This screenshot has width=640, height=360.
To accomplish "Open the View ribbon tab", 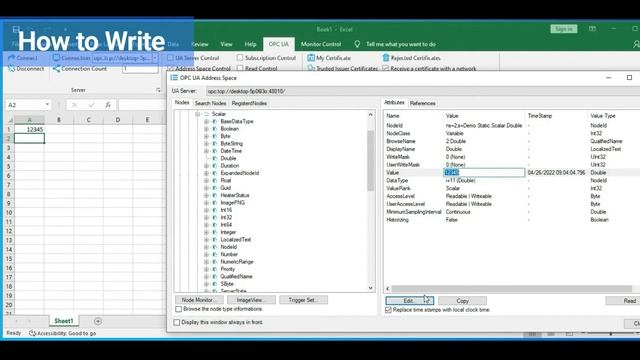I will tap(226, 44).
